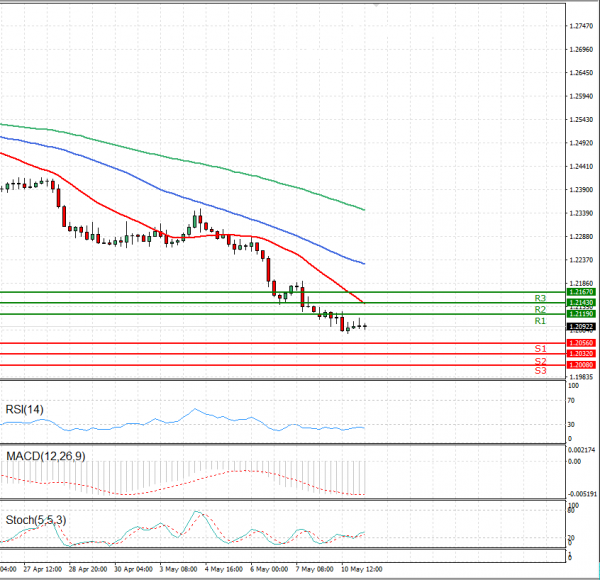The image size is (600, 580).
Task: Select the RSI scale value 70
Action: pyautogui.click(x=571, y=401)
